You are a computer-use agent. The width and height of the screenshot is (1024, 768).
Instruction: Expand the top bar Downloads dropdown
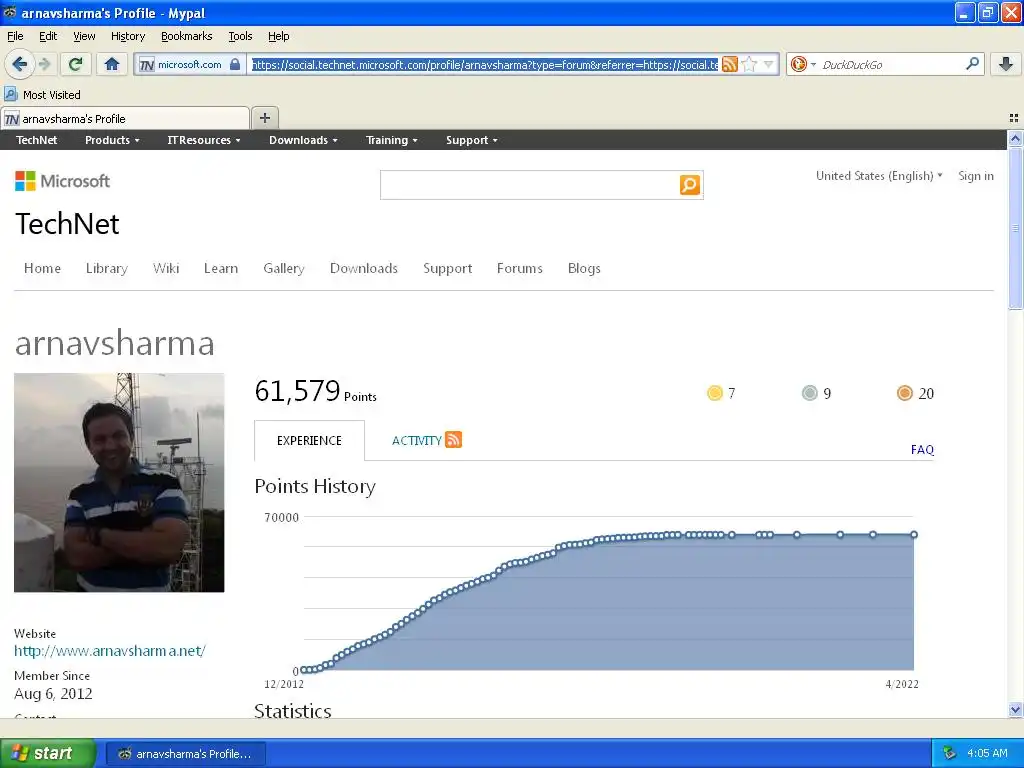tap(303, 140)
